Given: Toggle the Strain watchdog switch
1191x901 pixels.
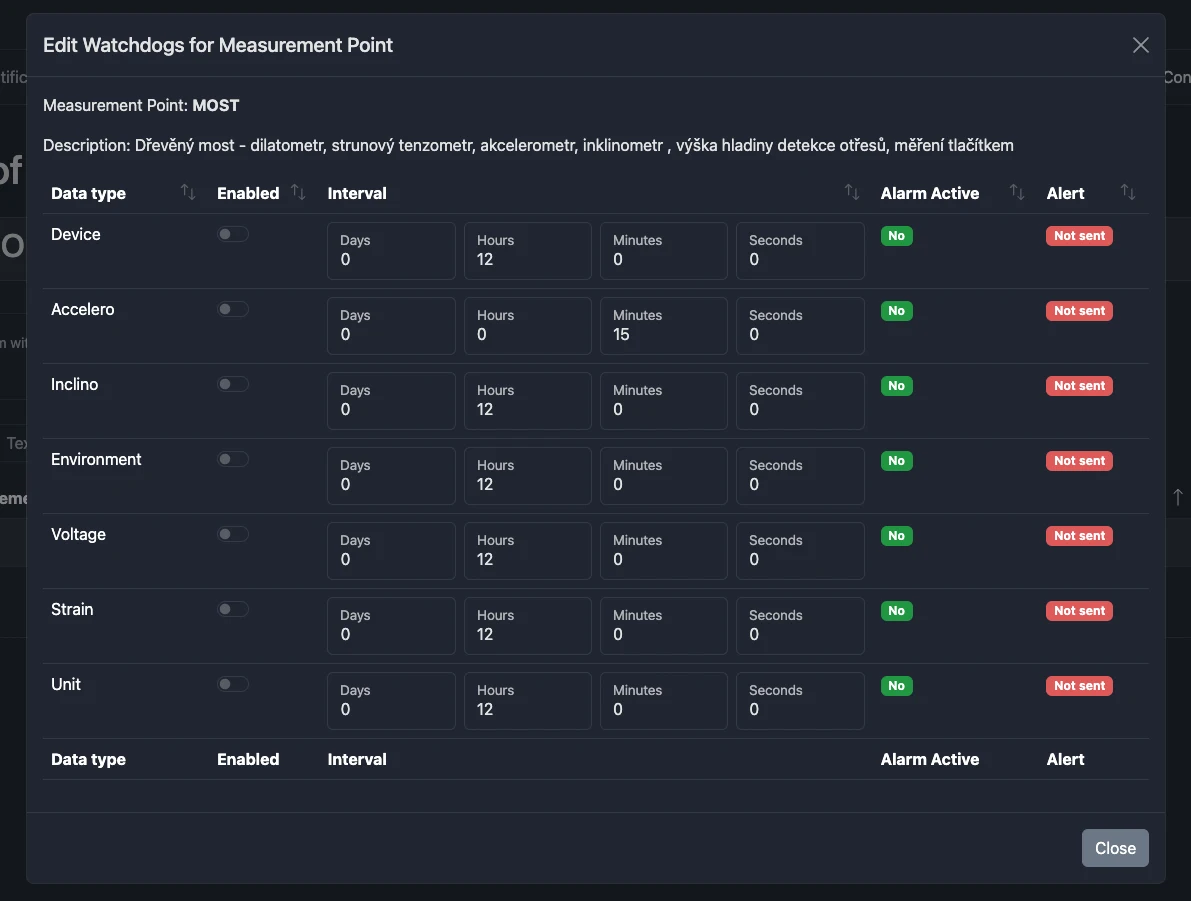Looking at the screenshot, I should click(233, 609).
